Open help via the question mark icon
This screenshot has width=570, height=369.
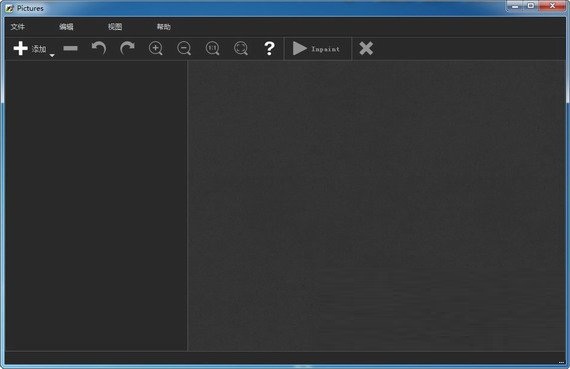point(269,48)
